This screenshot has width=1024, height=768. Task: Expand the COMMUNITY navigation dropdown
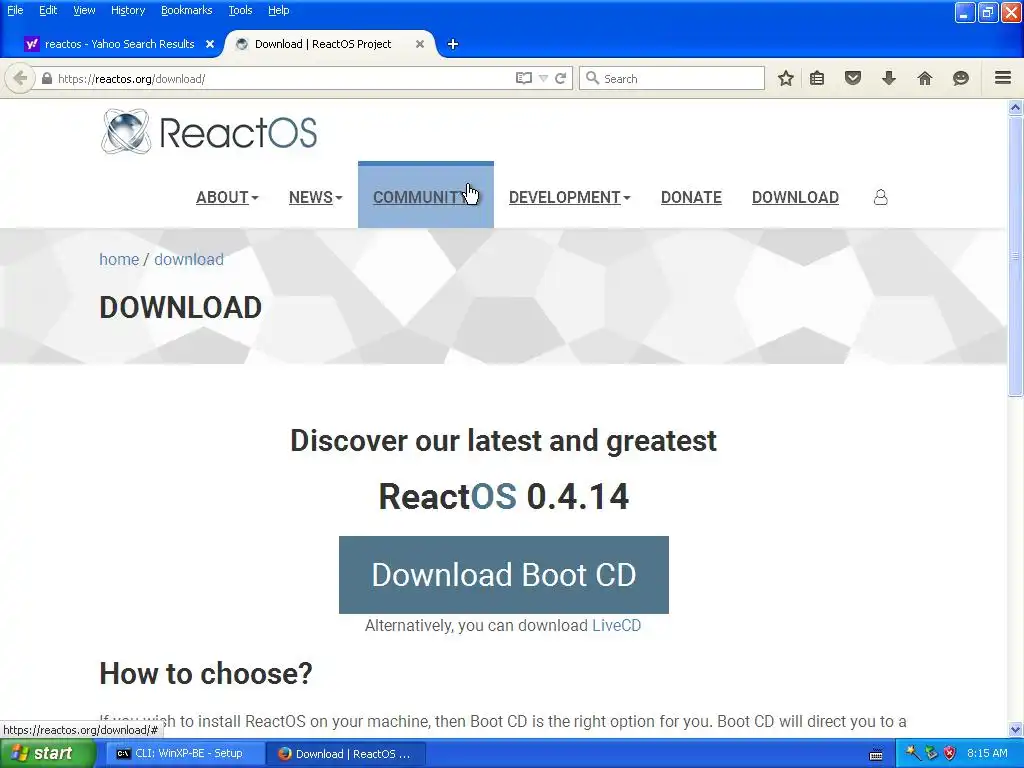coord(425,197)
